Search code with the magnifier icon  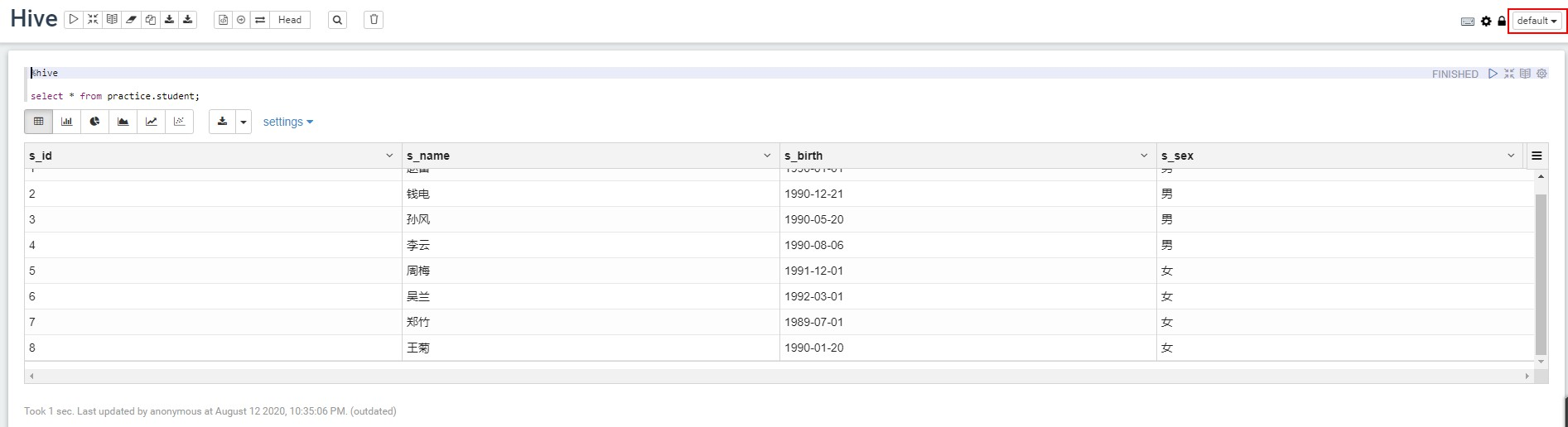[x=337, y=20]
